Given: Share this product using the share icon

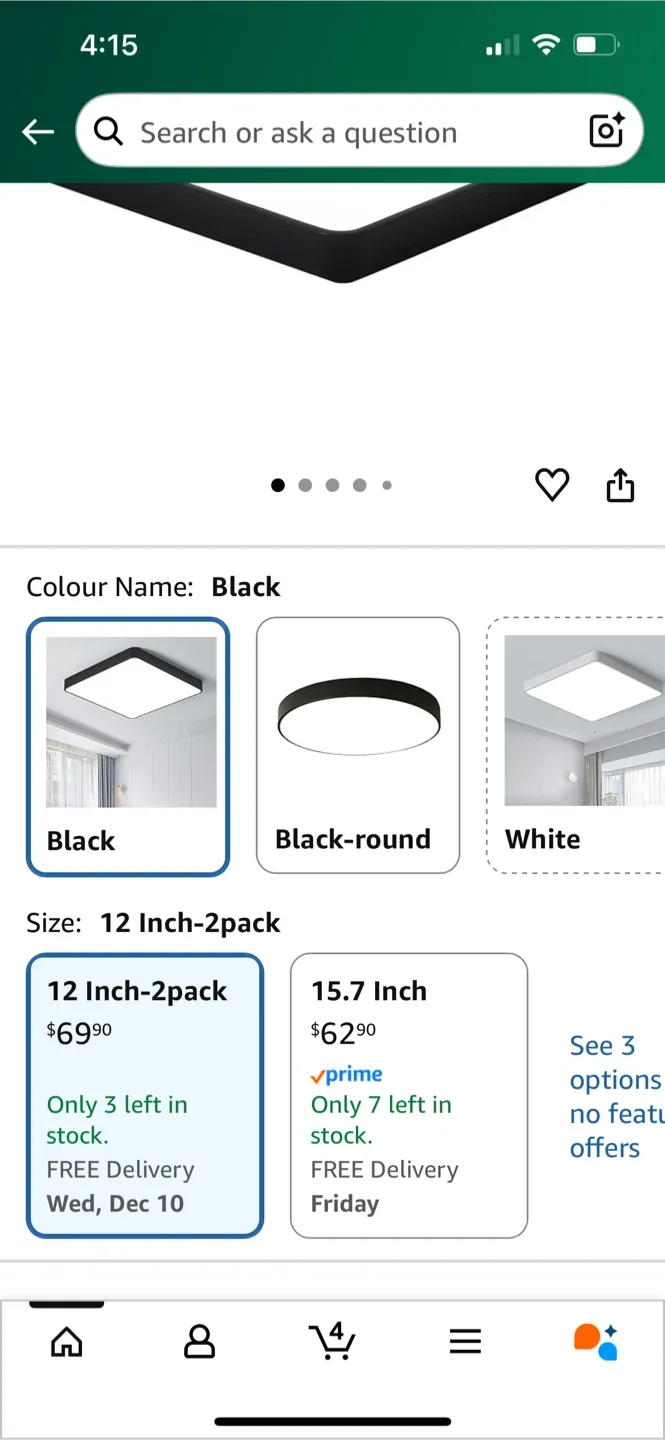Looking at the screenshot, I should coord(620,485).
